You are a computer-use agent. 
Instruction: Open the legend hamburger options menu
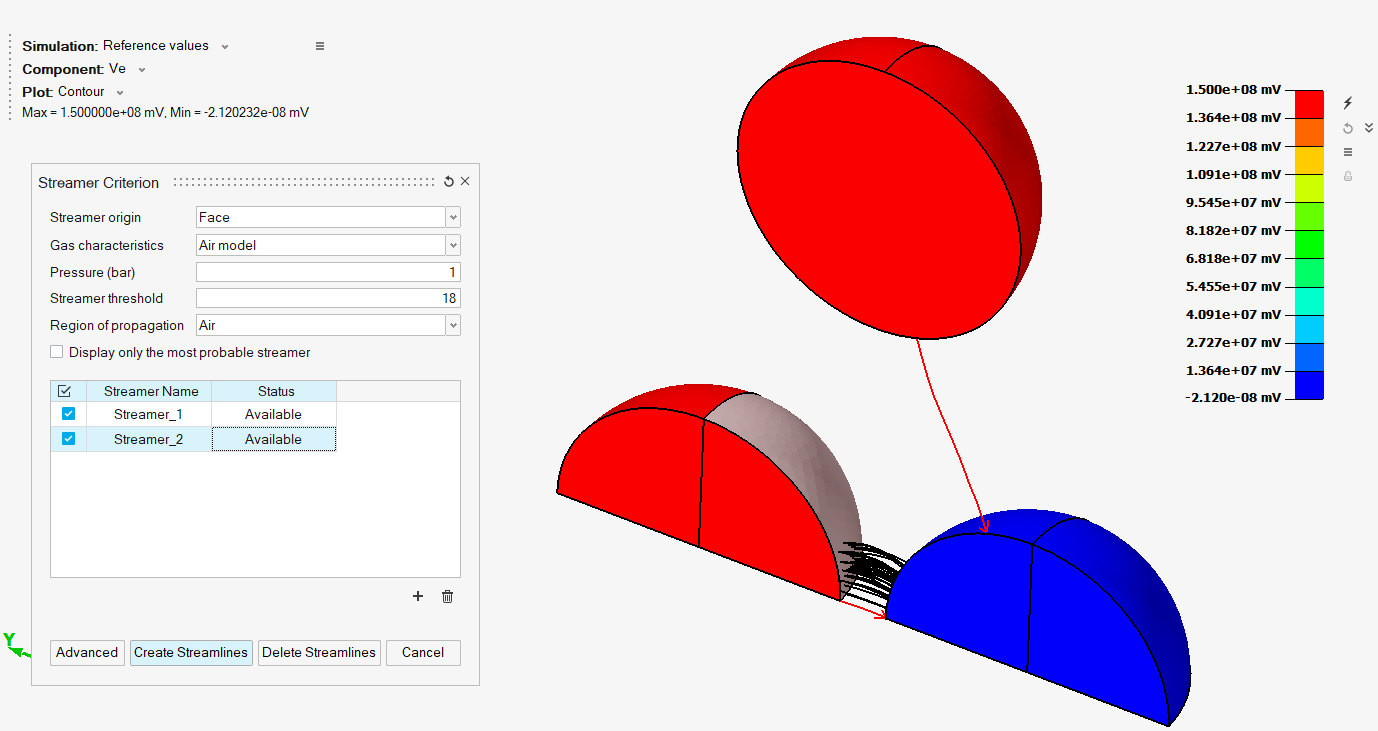coord(1348,152)
